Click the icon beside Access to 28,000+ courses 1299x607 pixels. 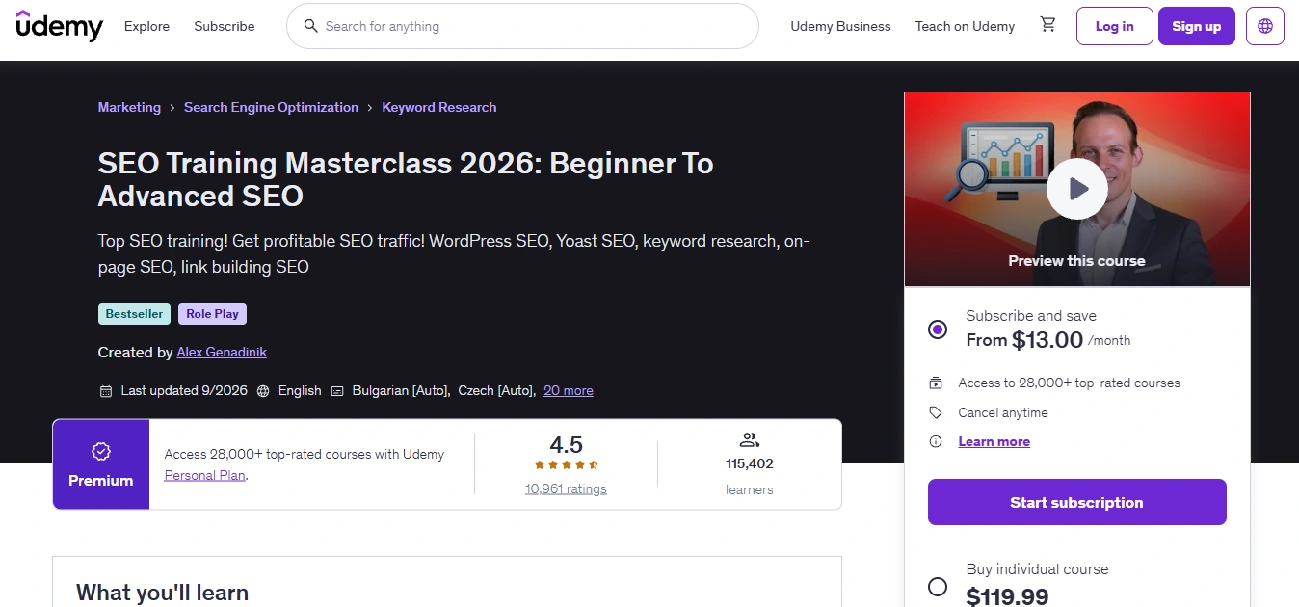click(x=936, y=383)
